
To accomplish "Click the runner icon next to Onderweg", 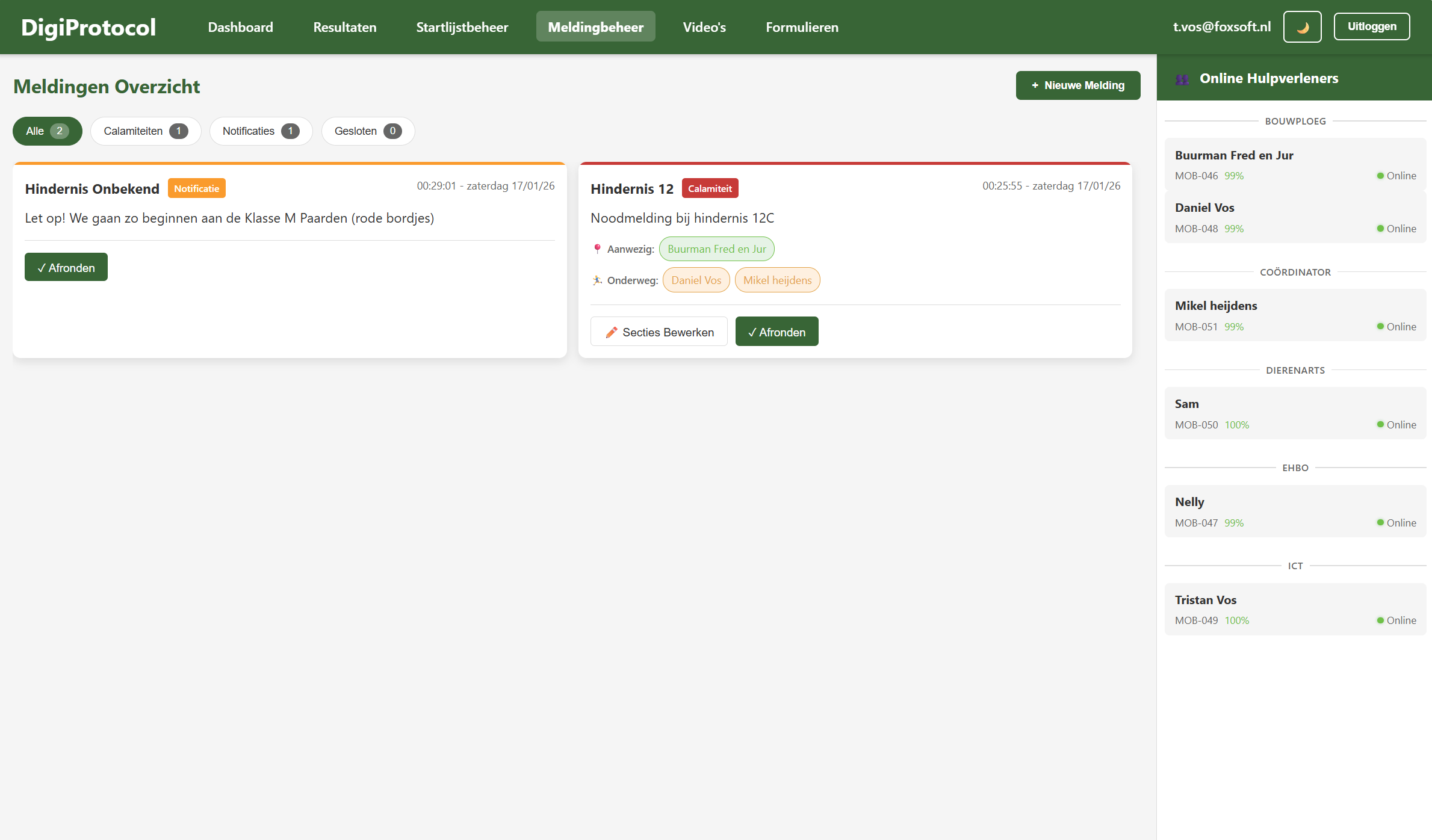I will coord(597,280).
